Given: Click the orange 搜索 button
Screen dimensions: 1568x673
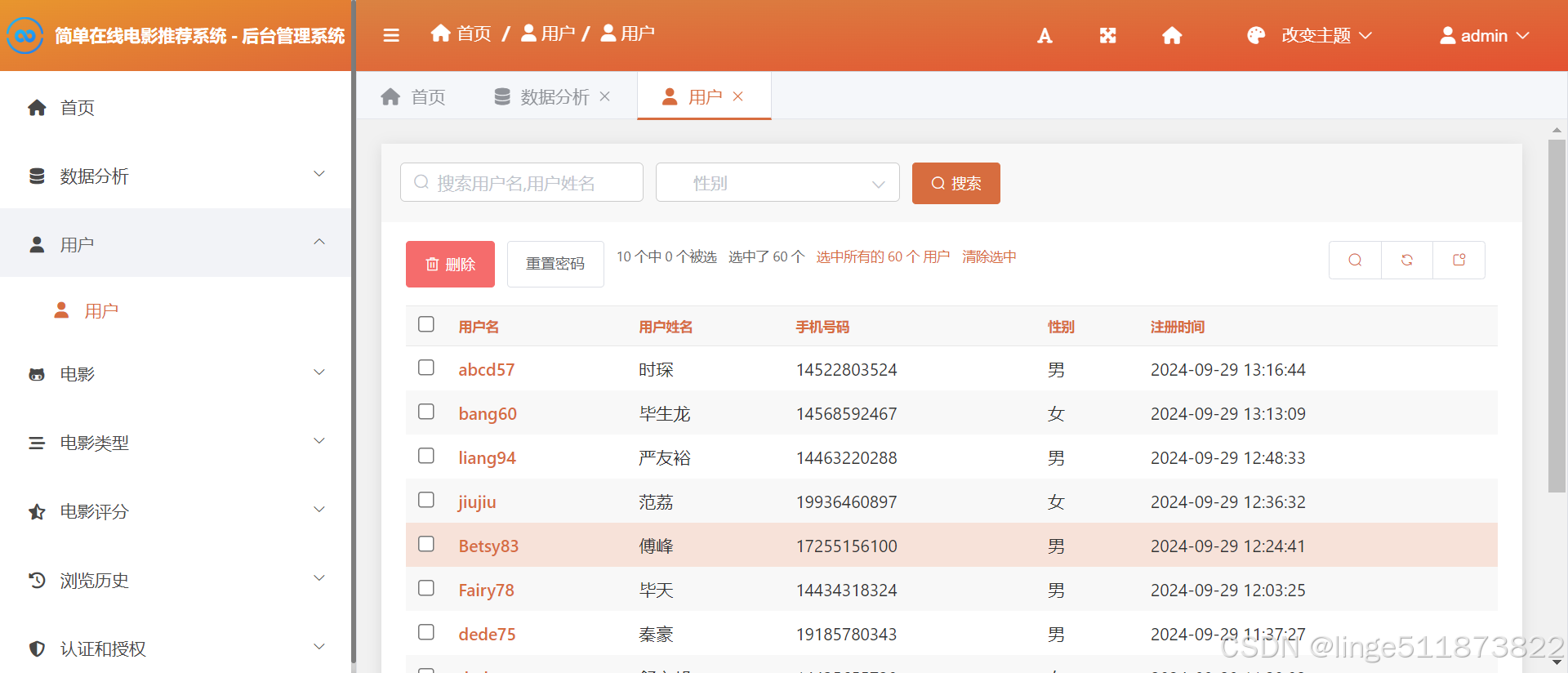Looking at the screenshot, I should tap(956, 183).
